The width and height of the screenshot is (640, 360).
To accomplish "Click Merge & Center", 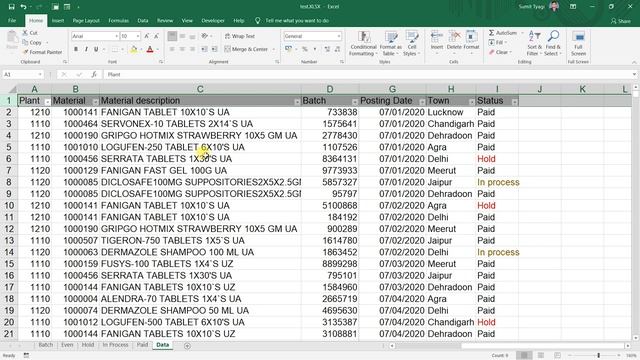I will pos(246,49).
